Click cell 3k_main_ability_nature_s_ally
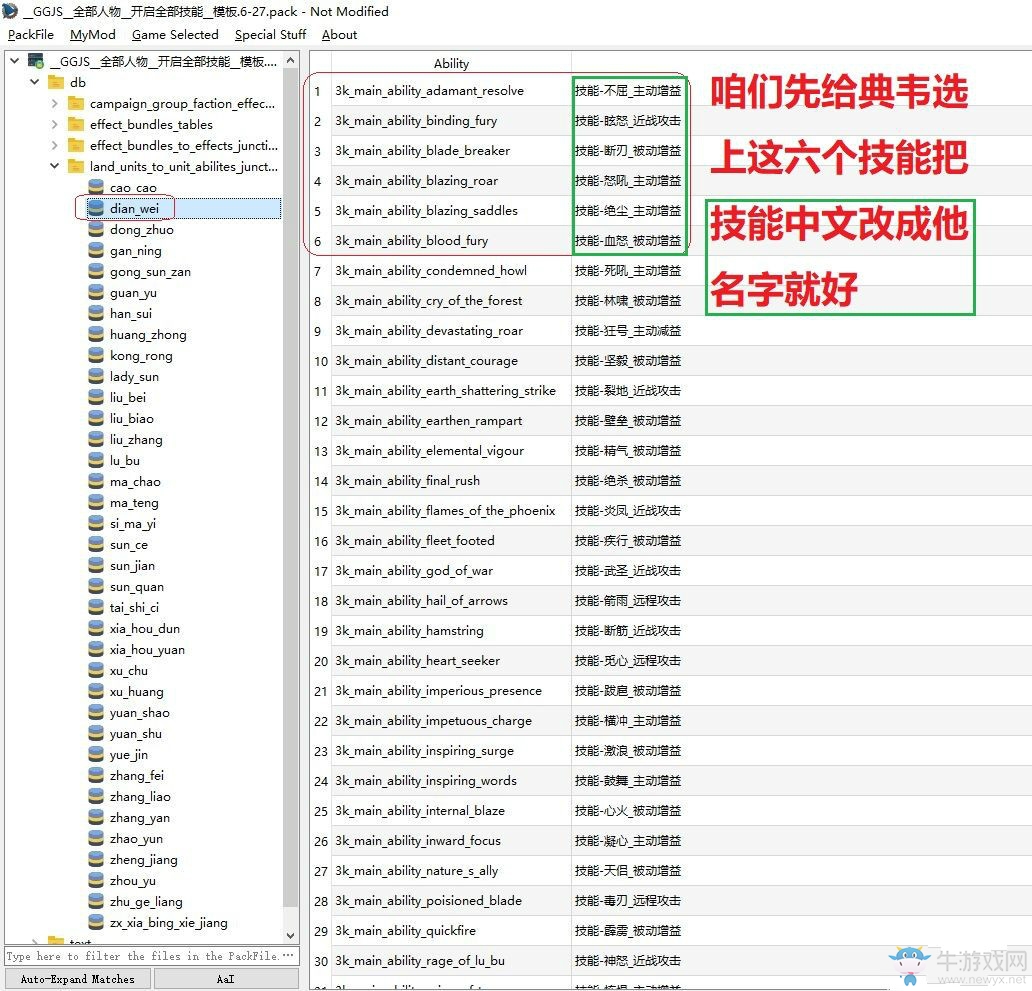The height and width of the screenshot is (991, 1032). click(452, 871)
